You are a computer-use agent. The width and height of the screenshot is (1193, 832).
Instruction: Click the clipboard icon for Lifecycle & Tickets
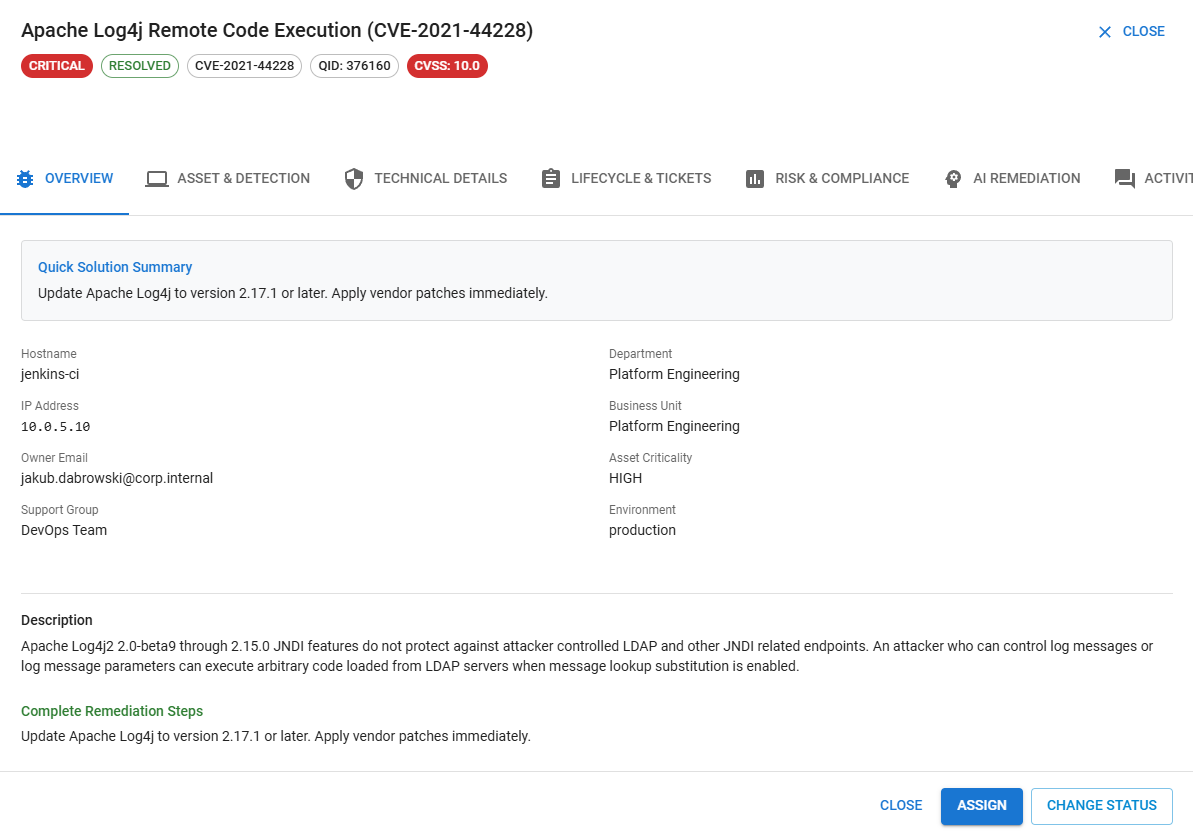coord(551,179)
